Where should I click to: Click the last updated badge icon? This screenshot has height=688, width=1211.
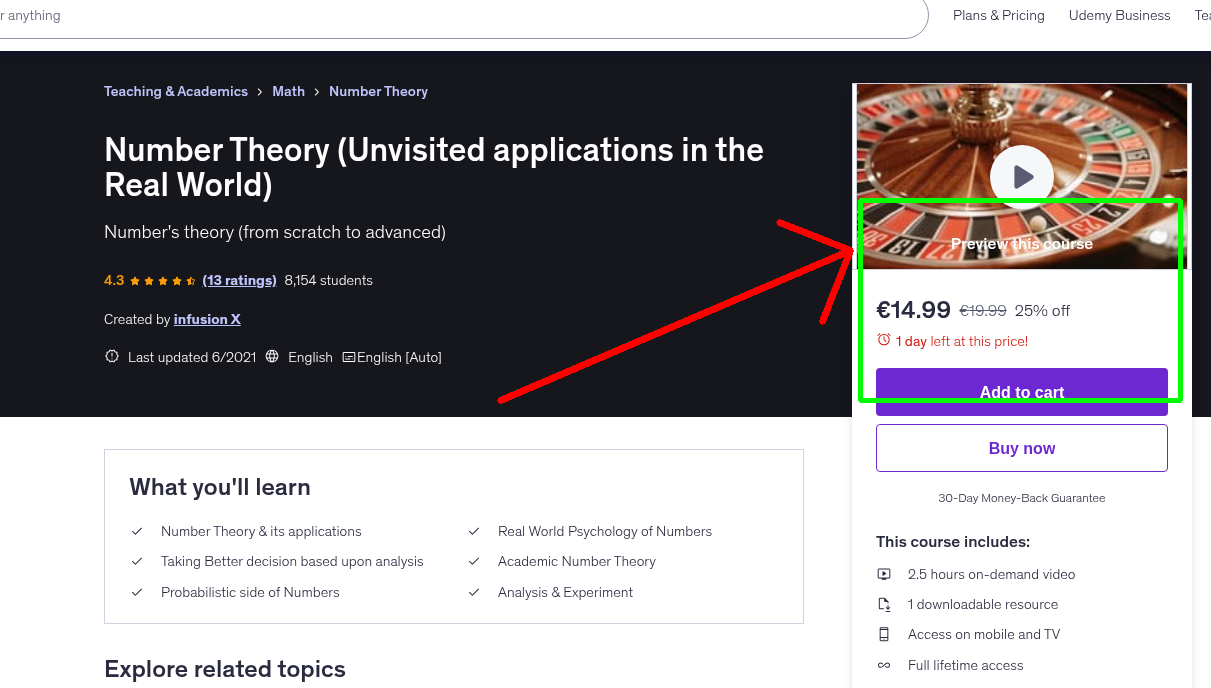point(112,357)
